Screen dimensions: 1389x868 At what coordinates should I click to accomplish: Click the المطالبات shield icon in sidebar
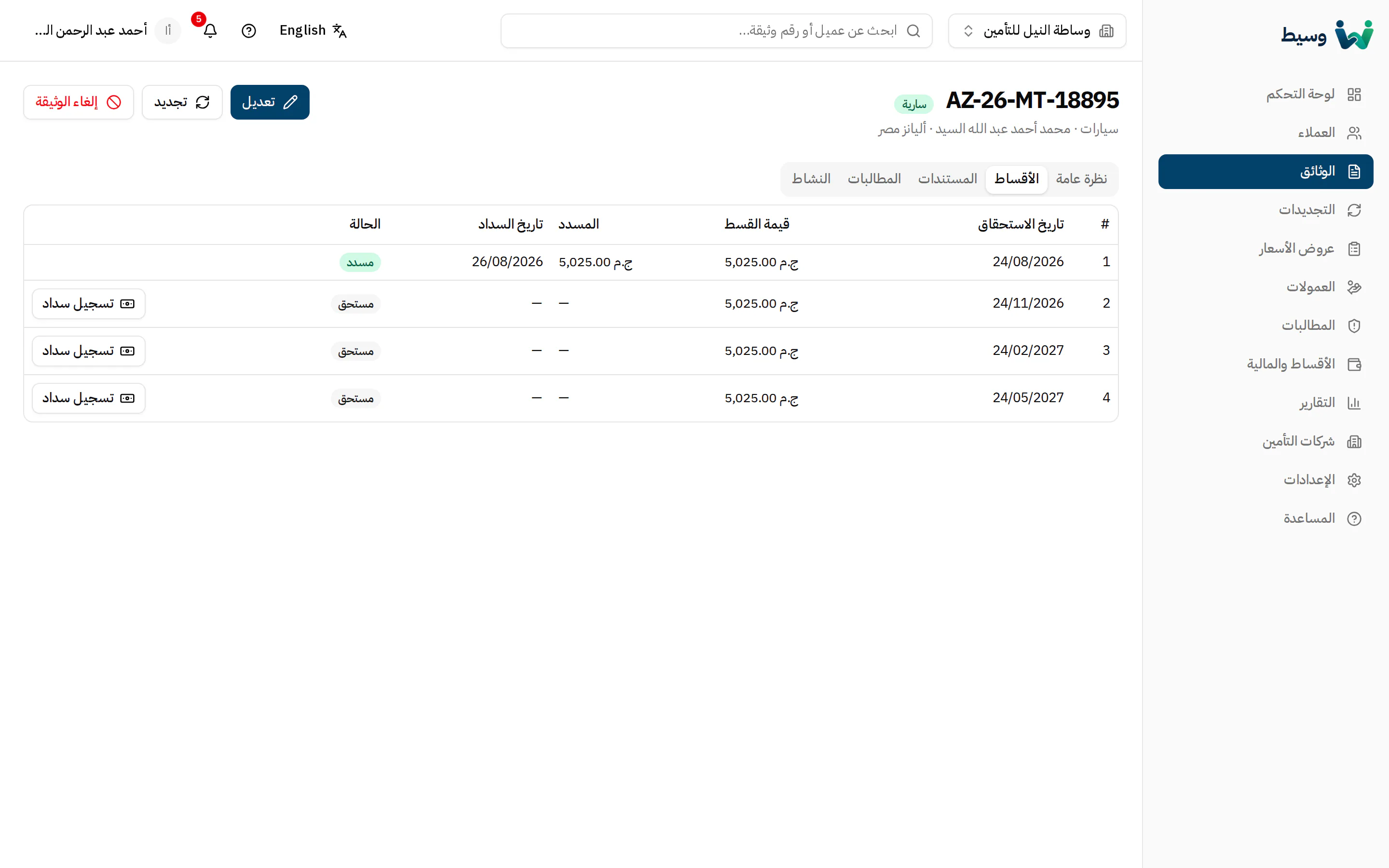coord(1354,325)
